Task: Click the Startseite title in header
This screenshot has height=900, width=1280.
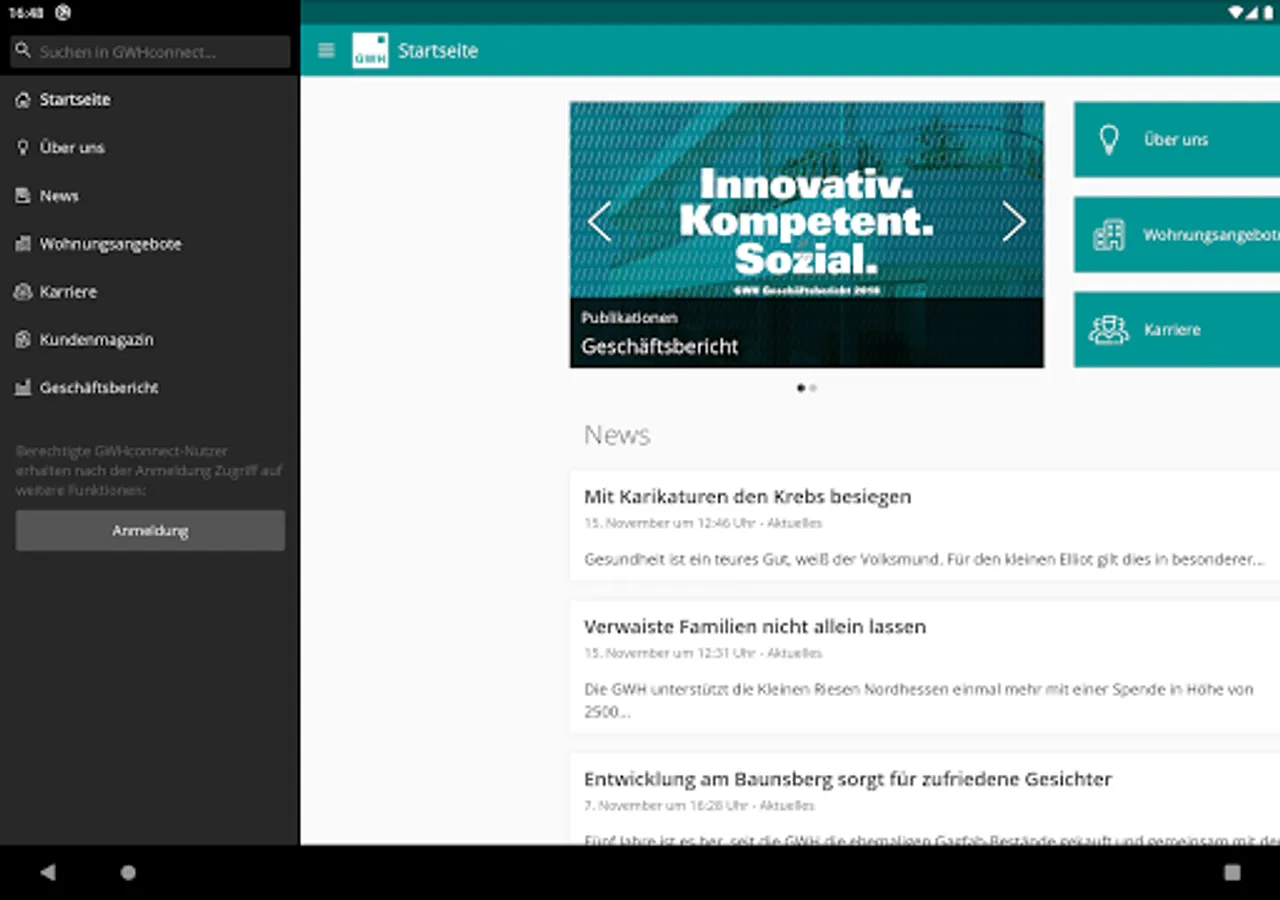Action: 438,50
